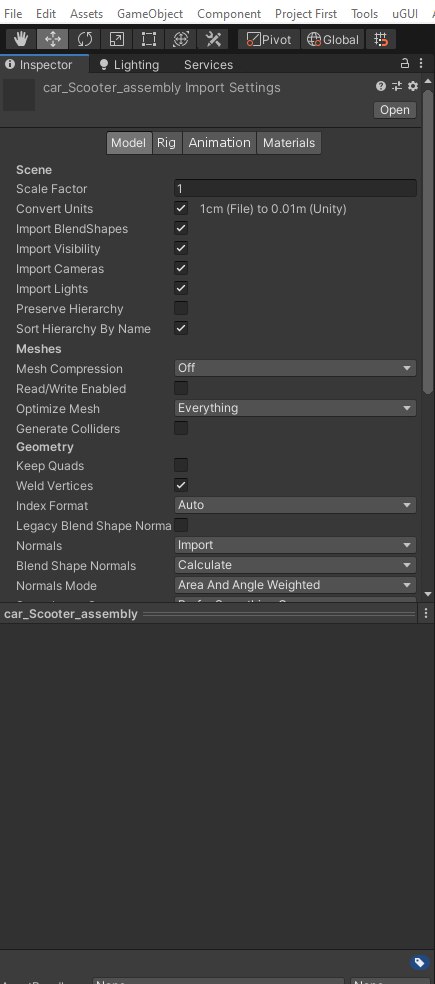Expand the Optimize Mesh dropdown
The width and height of the screenshot is (435, 984).
pos(295,409)
